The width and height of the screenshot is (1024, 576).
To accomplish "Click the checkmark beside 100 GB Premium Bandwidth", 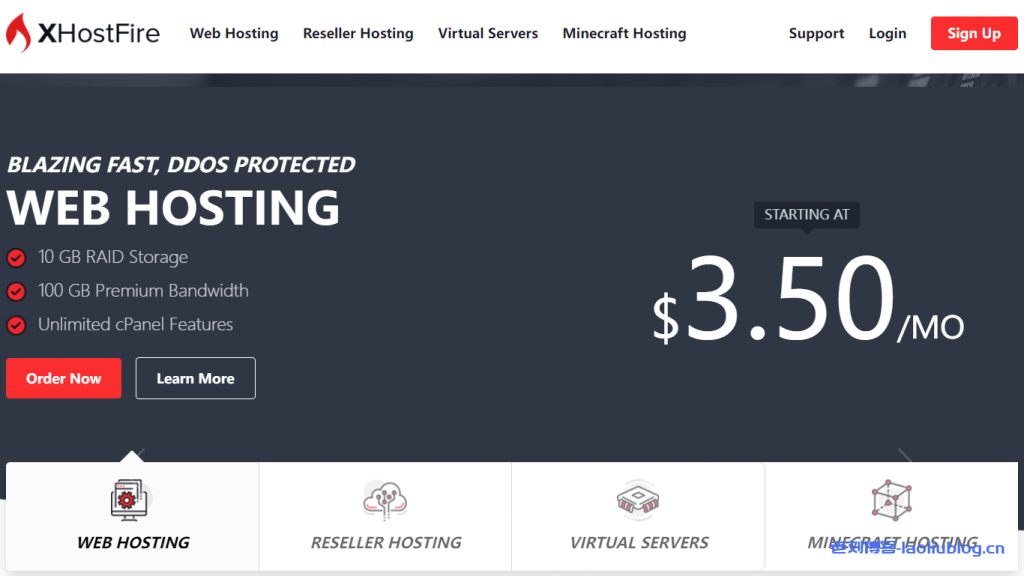I will tap(15, 291).
